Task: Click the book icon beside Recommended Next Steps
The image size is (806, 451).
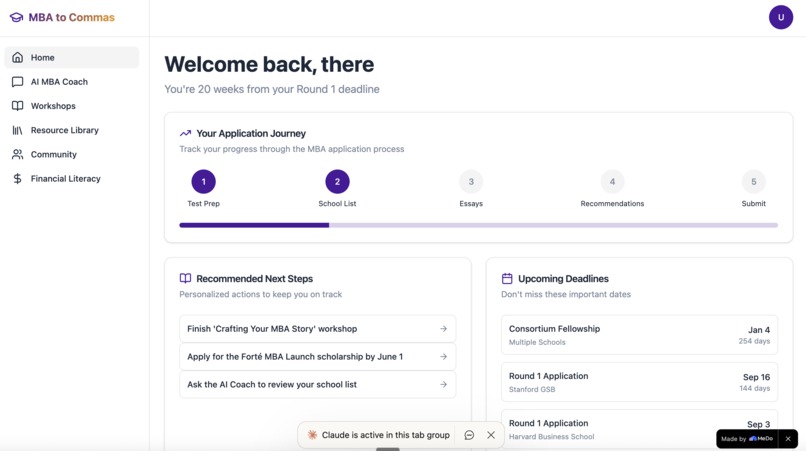Action: pyautogui.click(x=185, y=278)
